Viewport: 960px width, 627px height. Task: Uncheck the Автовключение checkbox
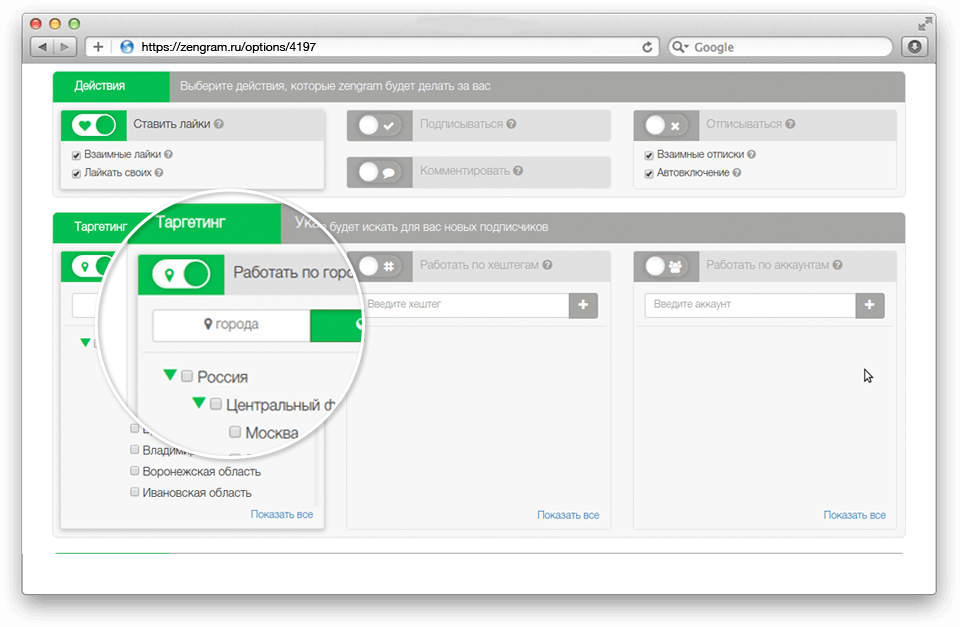[649, 173]
